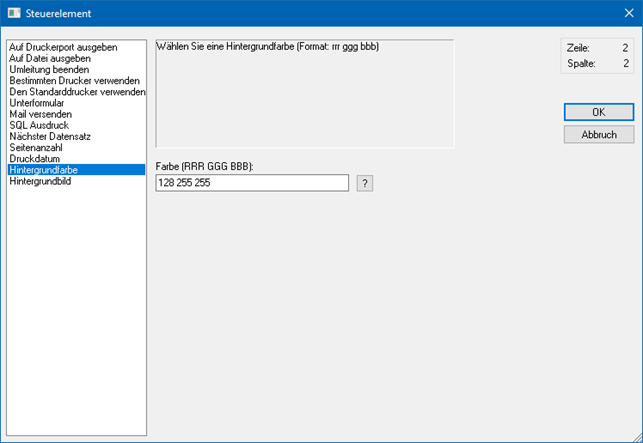Open color picker with the question mark button

365,183
